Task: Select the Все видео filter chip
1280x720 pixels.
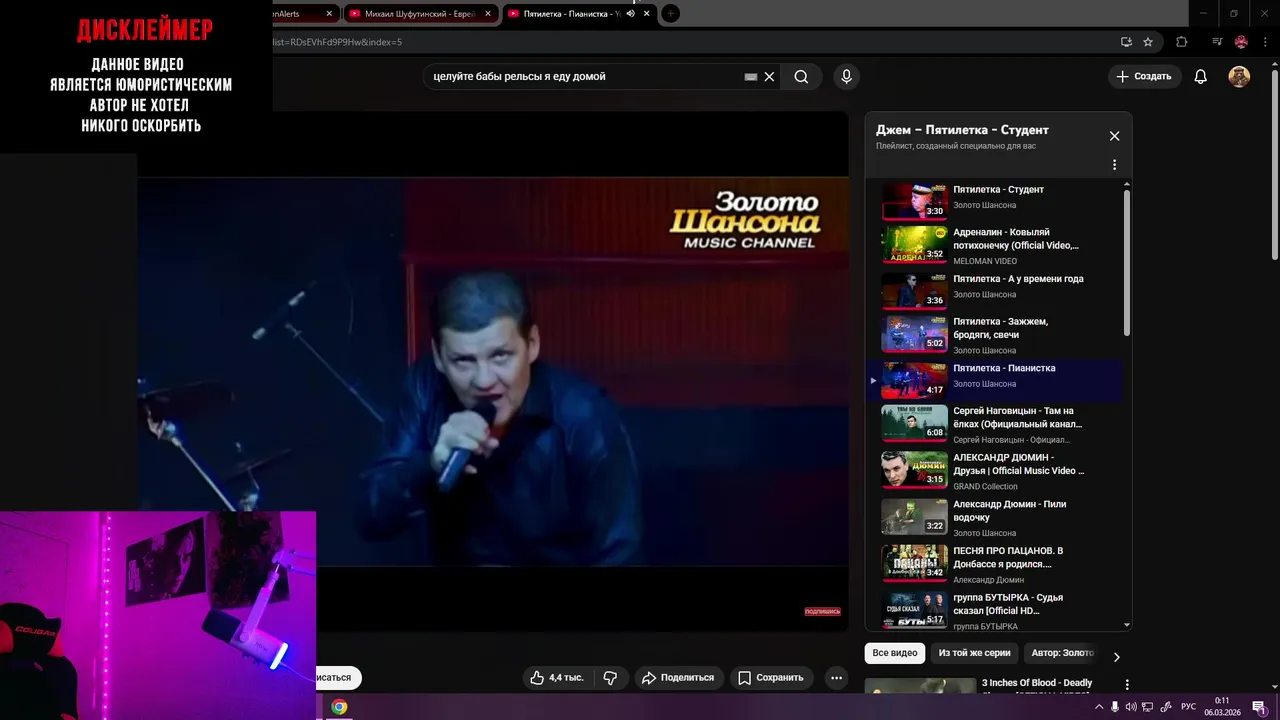Action: [894, 653]
